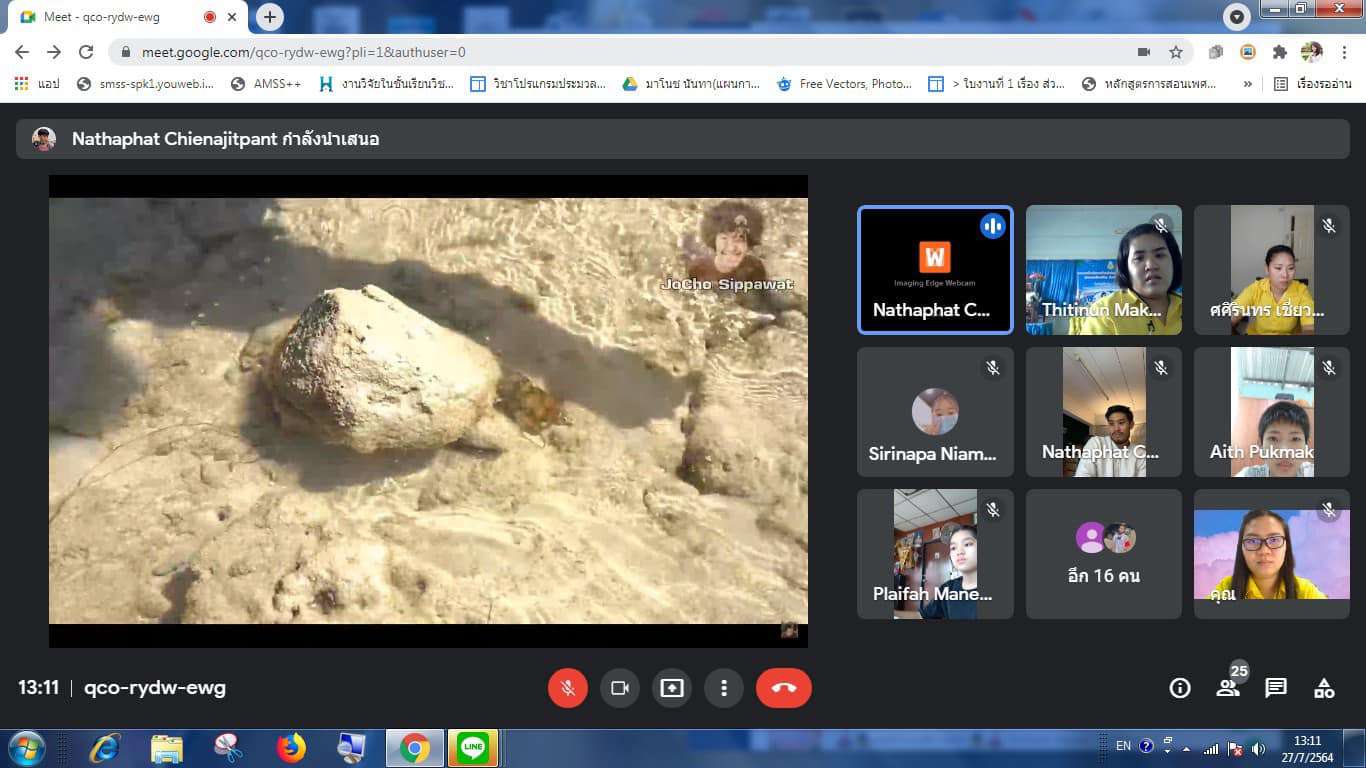
Task: Open the chat messages panel
Action: pos(1275,688)
